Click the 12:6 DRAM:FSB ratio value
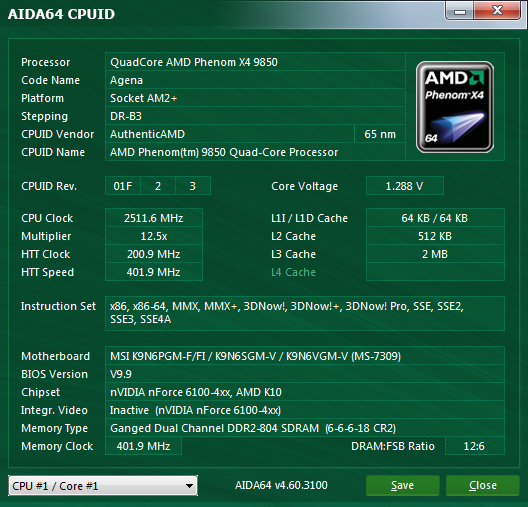The width and height of the screenshot is (528, 507). (x=474, y=446)
